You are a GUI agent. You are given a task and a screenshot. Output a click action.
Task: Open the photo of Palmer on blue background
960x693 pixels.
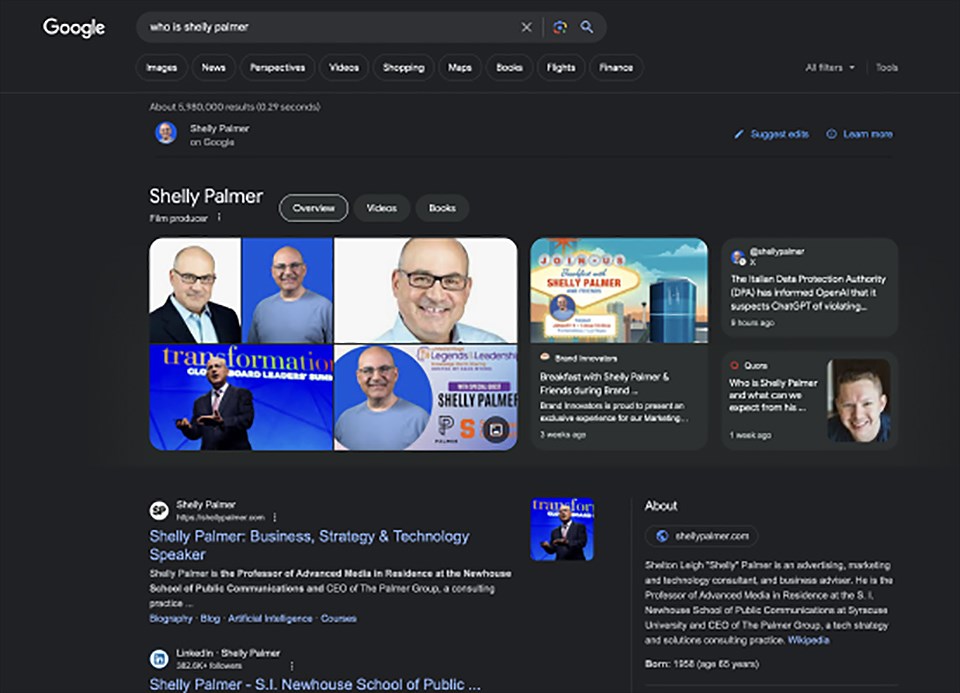click(x=288, y=290)
